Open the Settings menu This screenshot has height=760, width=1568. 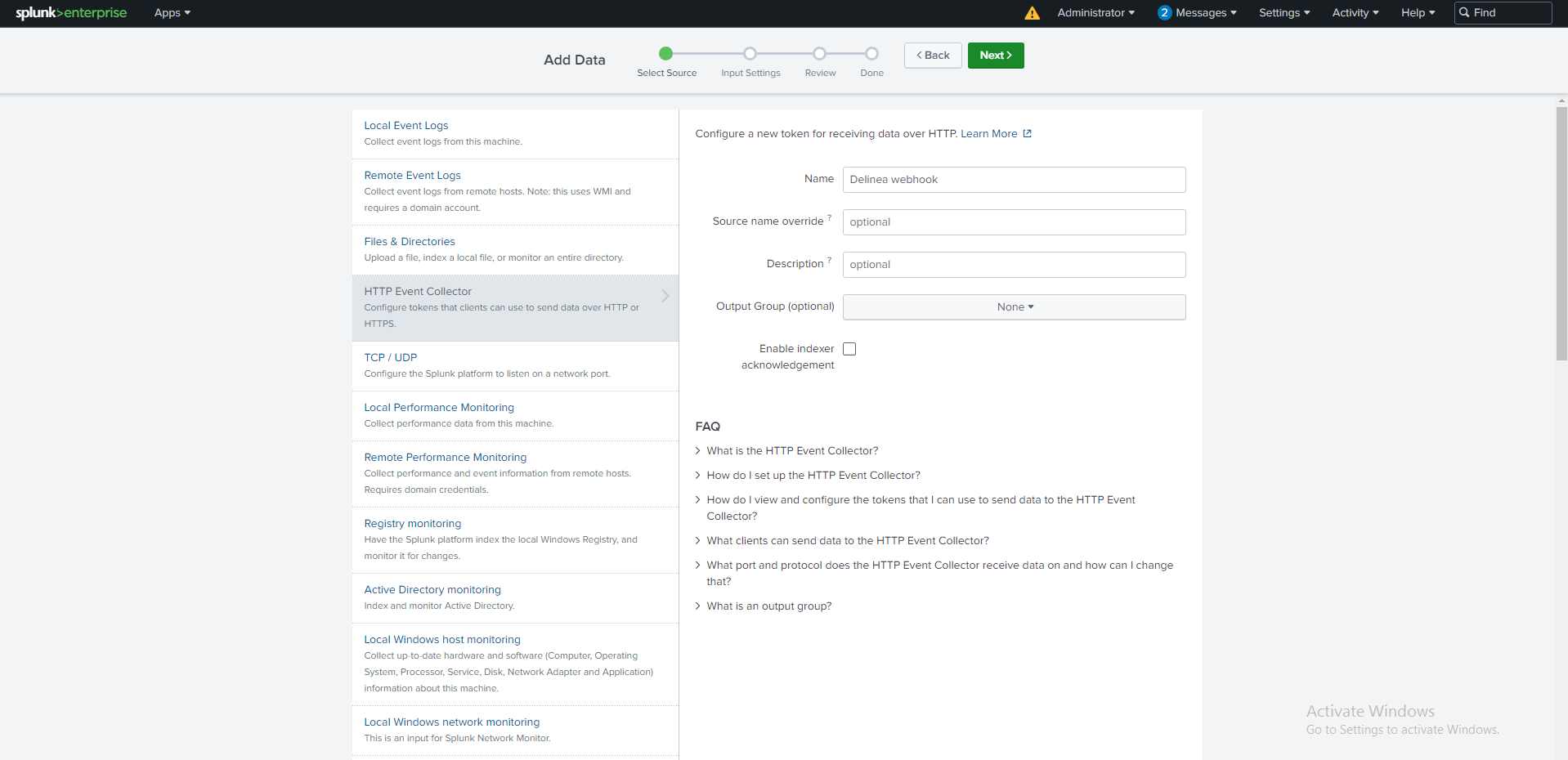(1284, 13)
